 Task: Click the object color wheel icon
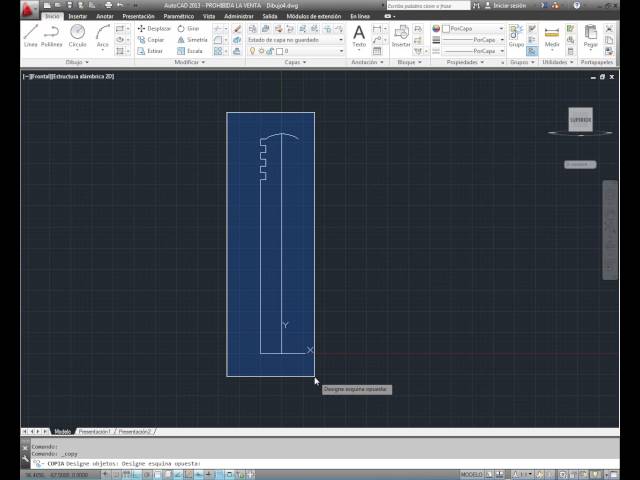[x=436, y=29]
